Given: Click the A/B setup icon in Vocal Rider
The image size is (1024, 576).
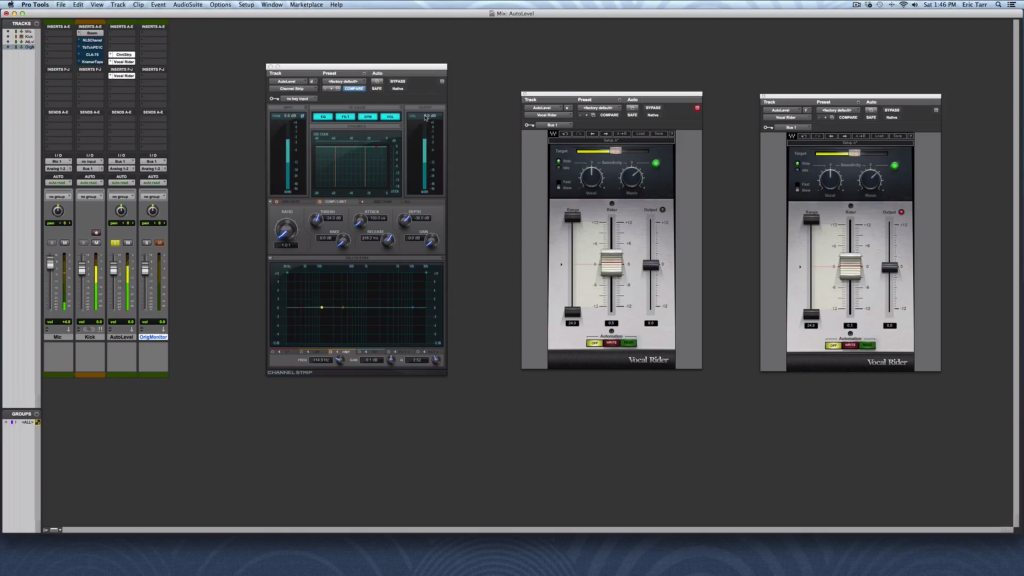Looking at the screenshot, I should [624, 134].
